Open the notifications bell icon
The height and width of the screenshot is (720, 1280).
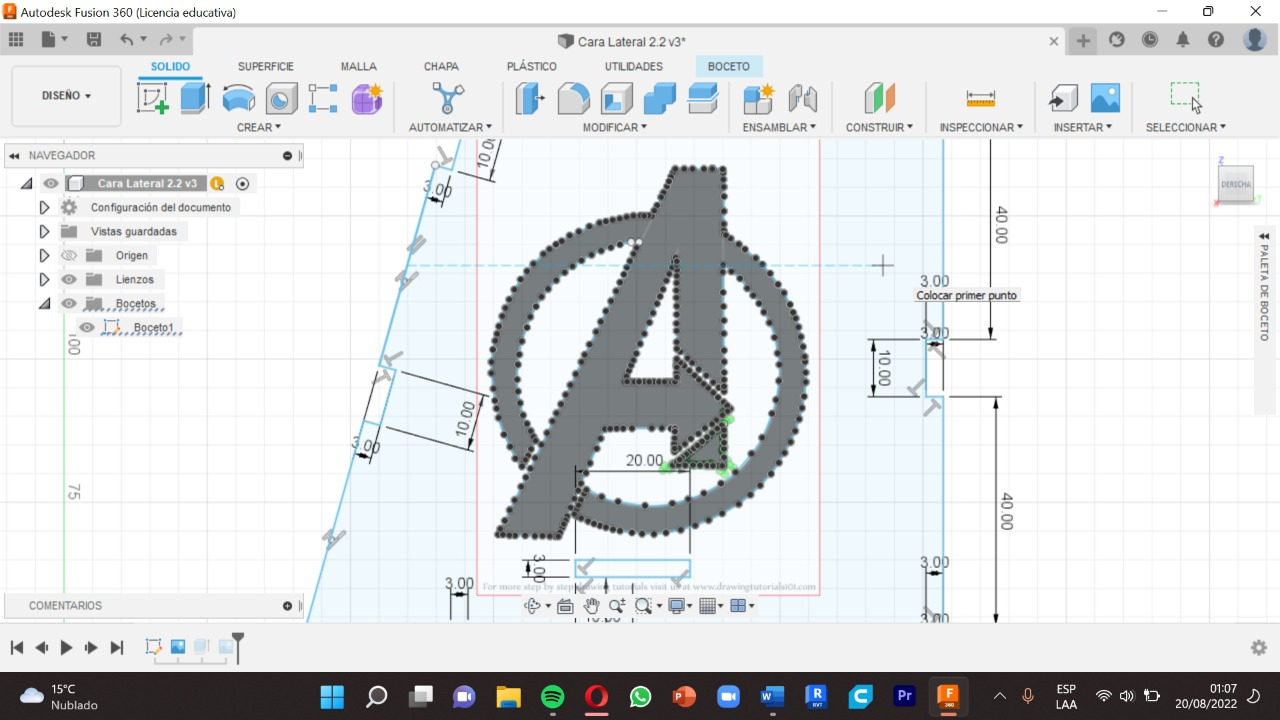1183,40
